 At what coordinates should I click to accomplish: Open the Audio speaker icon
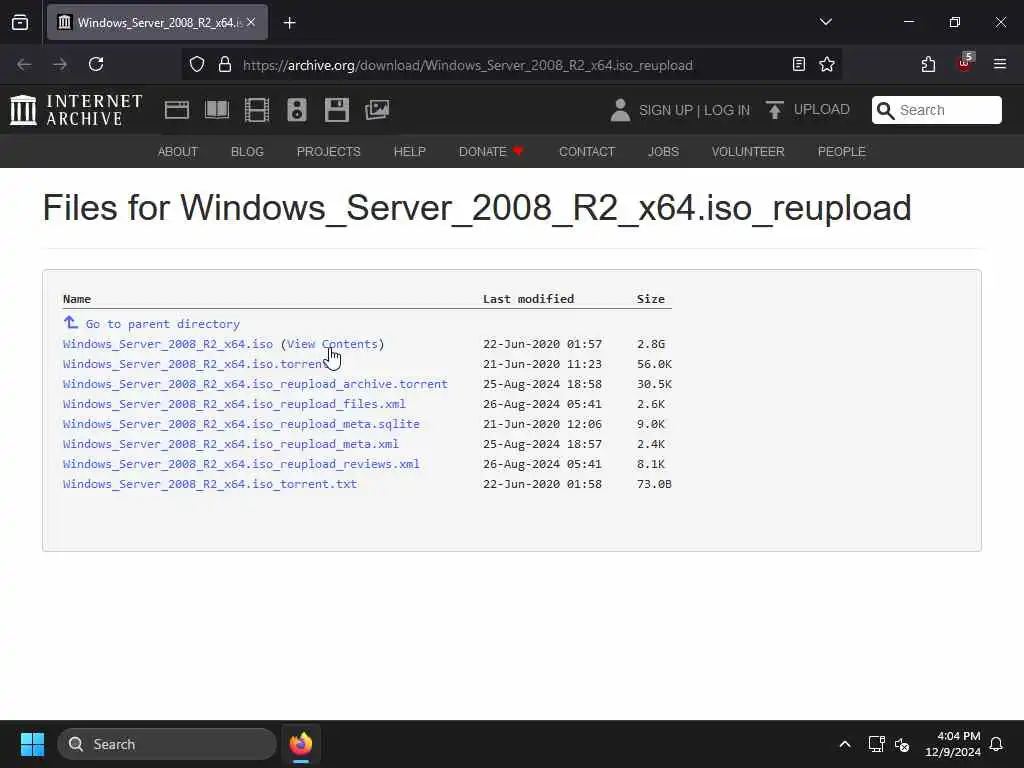[x=296, y=110]
